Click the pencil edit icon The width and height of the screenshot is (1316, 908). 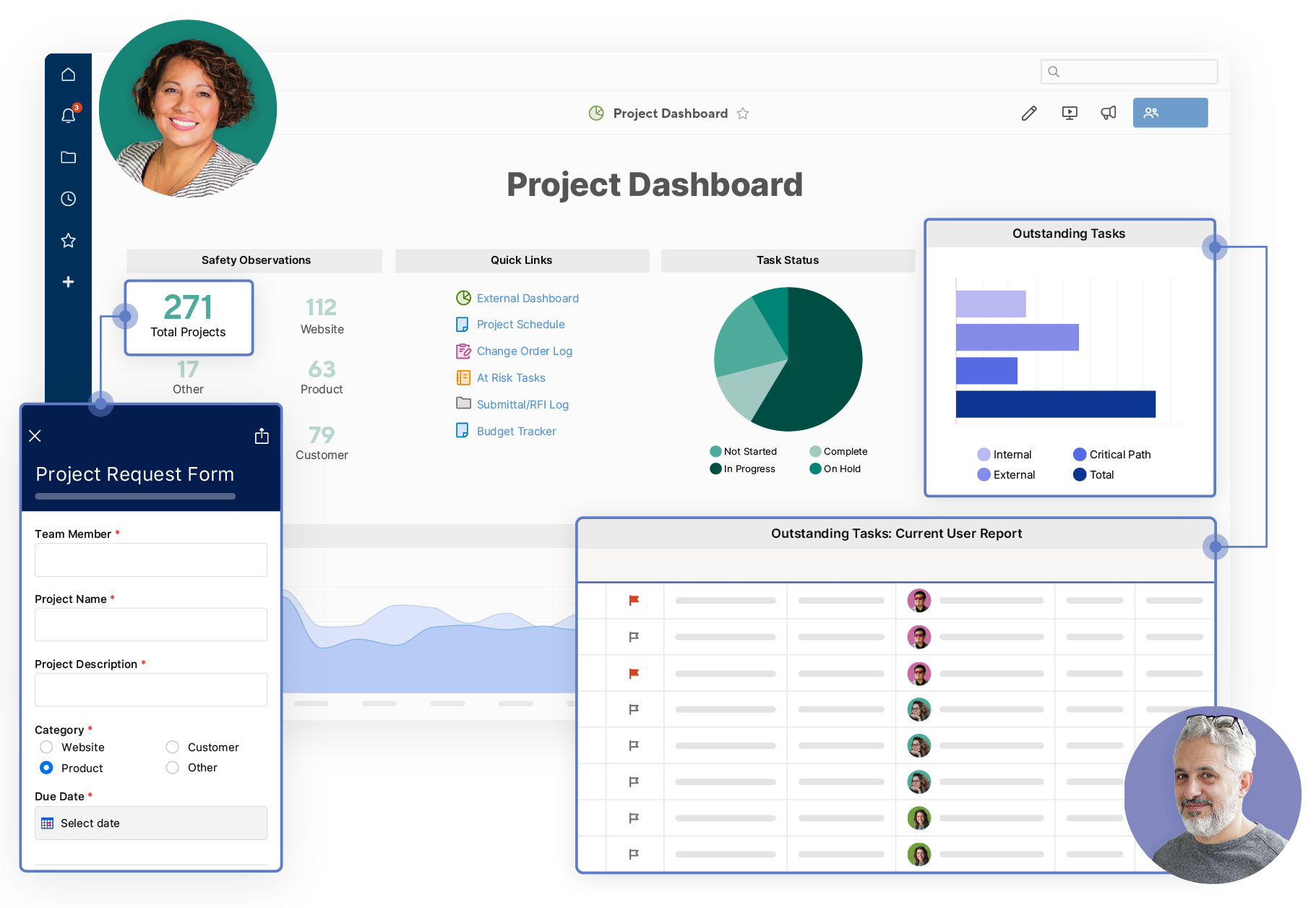(x=1029, y=113)
